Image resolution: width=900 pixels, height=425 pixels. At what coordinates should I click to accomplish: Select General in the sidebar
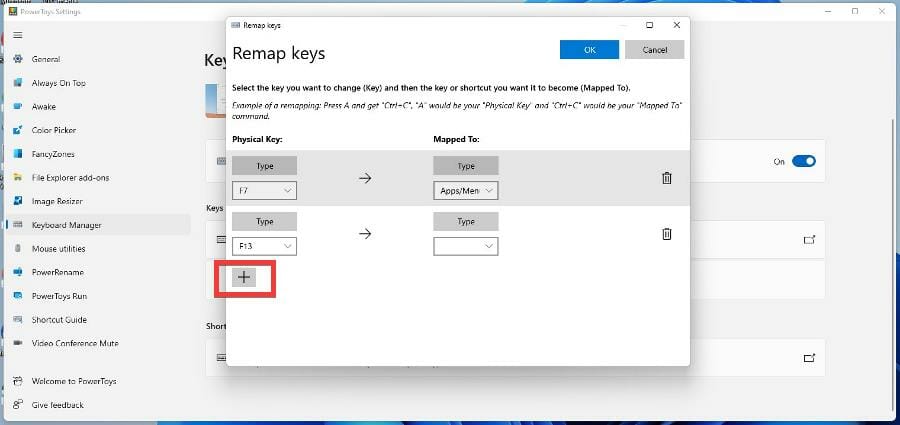pos(46,59)
